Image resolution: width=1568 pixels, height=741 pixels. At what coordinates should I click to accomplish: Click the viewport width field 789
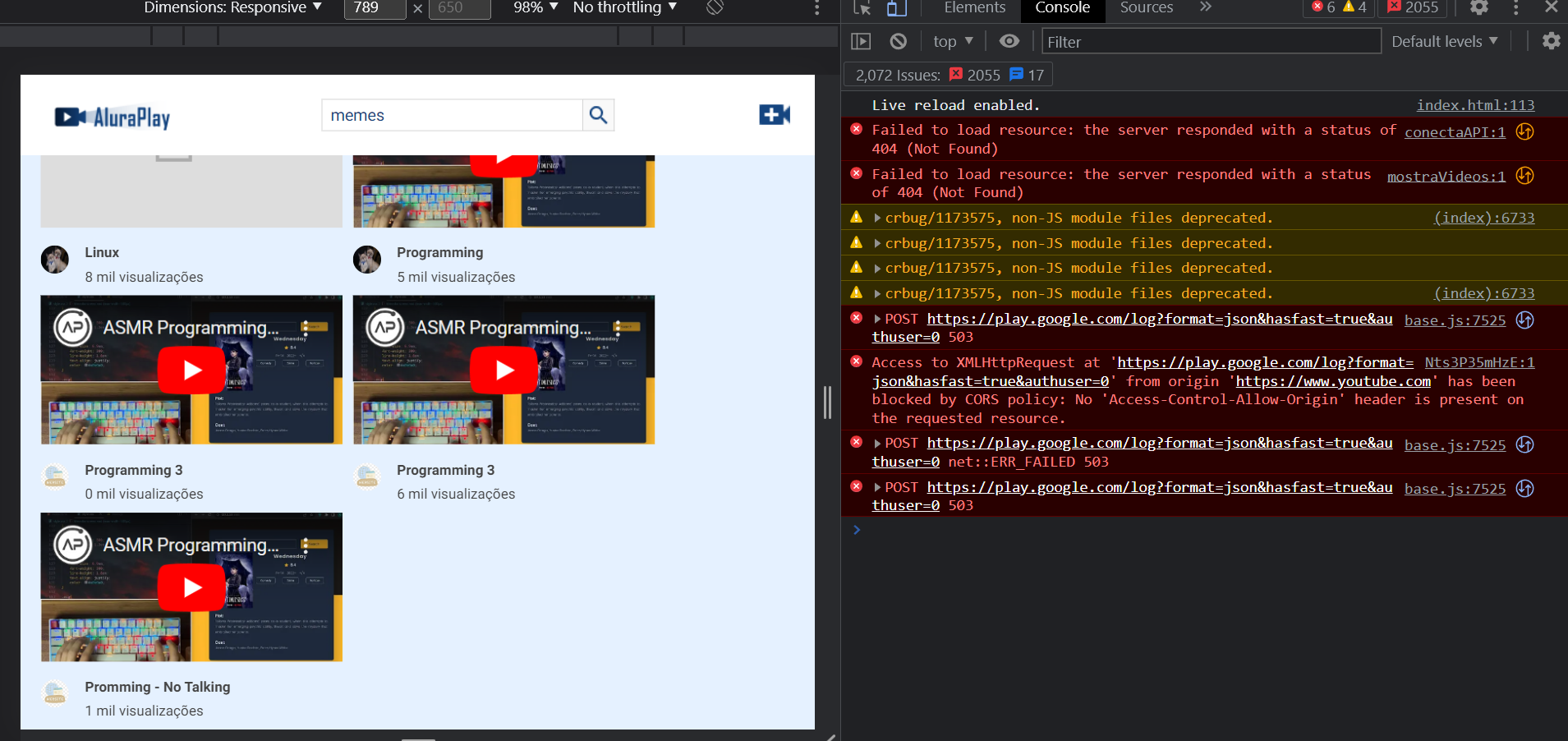click(x=375, y=8)
